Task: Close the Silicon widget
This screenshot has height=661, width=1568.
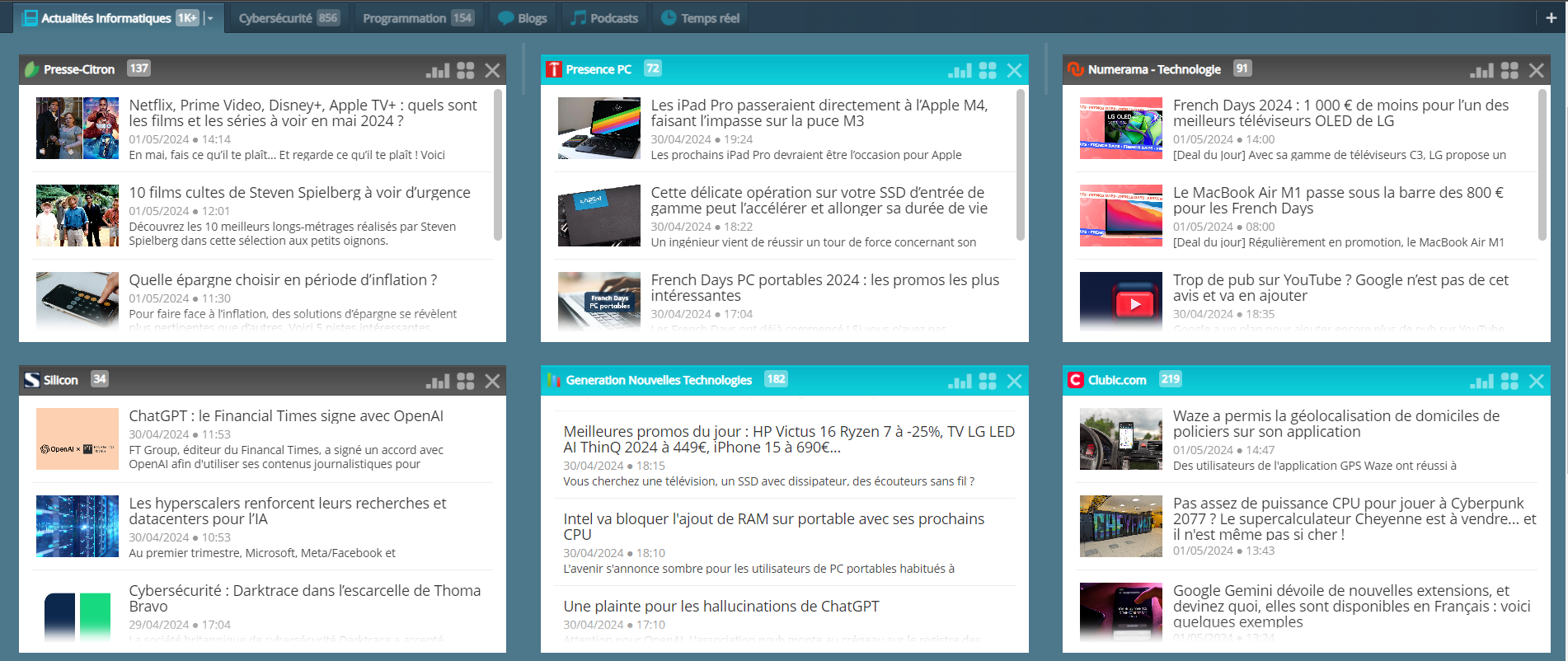Action: (x=492, y=381)
